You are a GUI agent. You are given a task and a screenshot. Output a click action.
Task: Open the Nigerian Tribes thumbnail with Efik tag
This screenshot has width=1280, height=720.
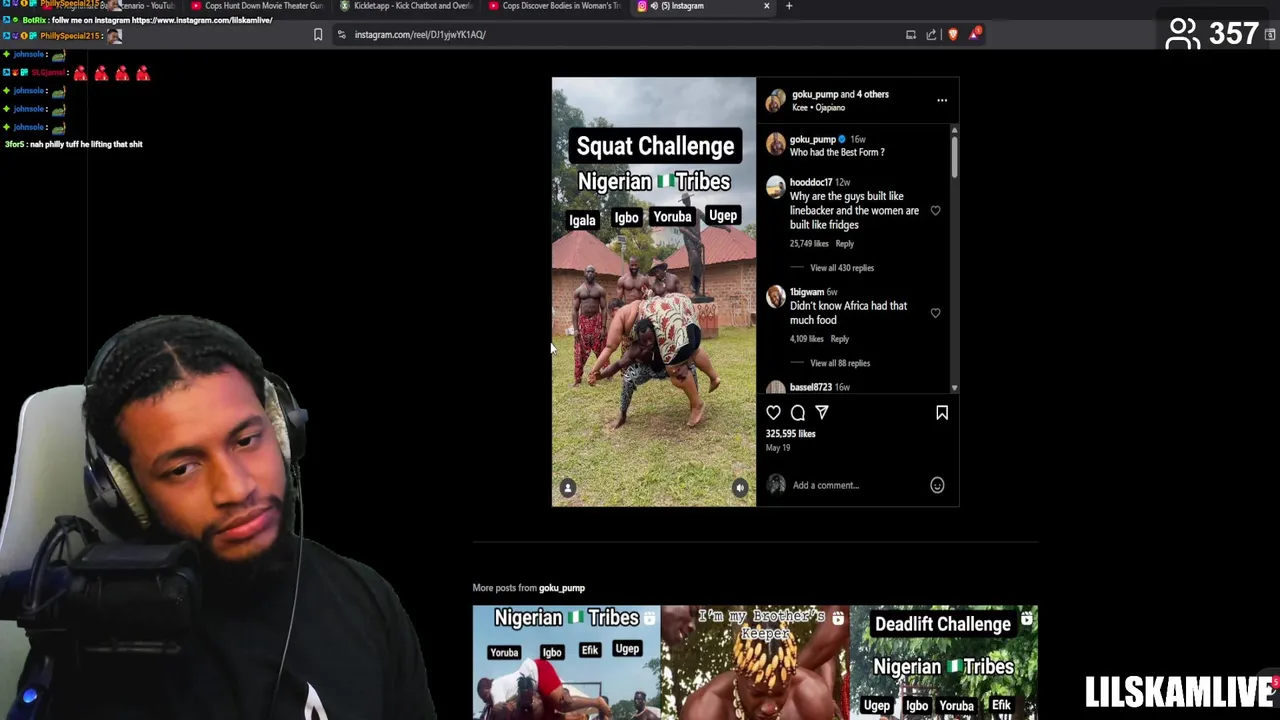point(566,662)
